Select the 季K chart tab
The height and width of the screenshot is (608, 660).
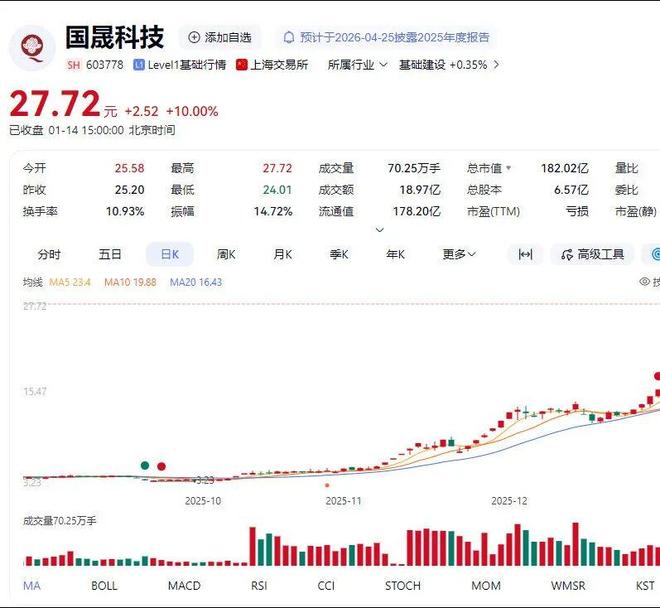339,254
